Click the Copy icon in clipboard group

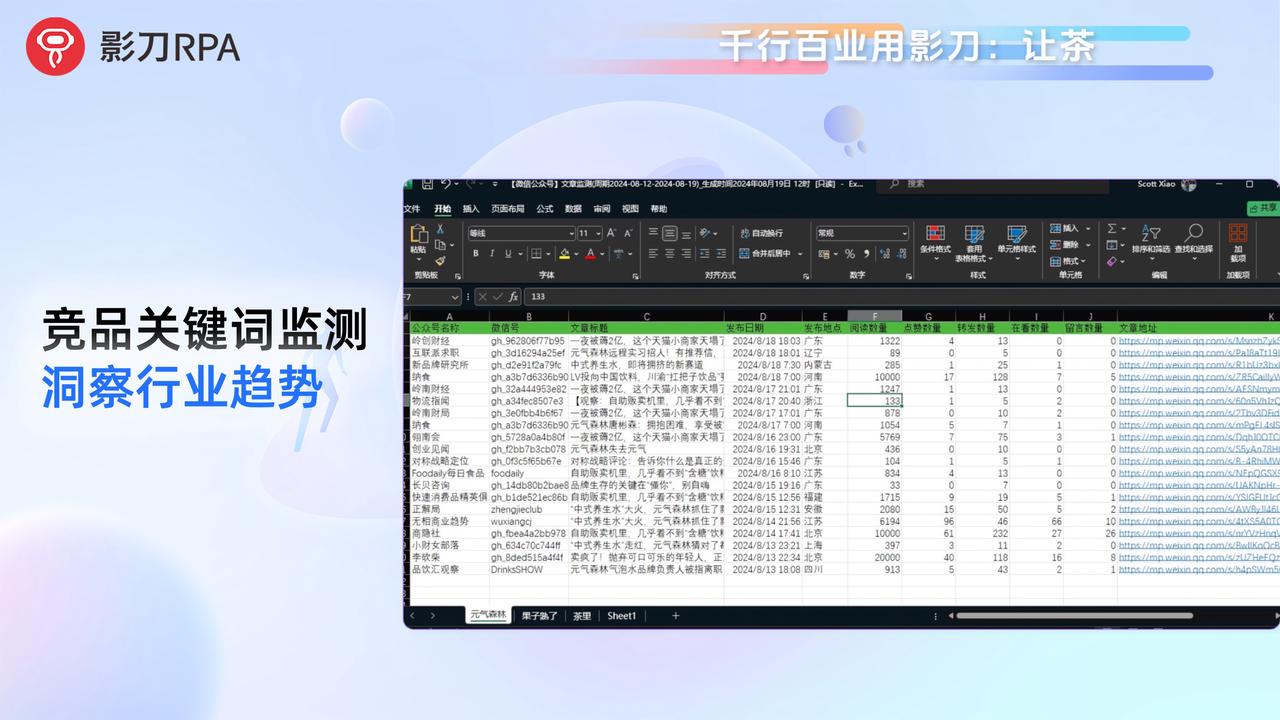440,245
